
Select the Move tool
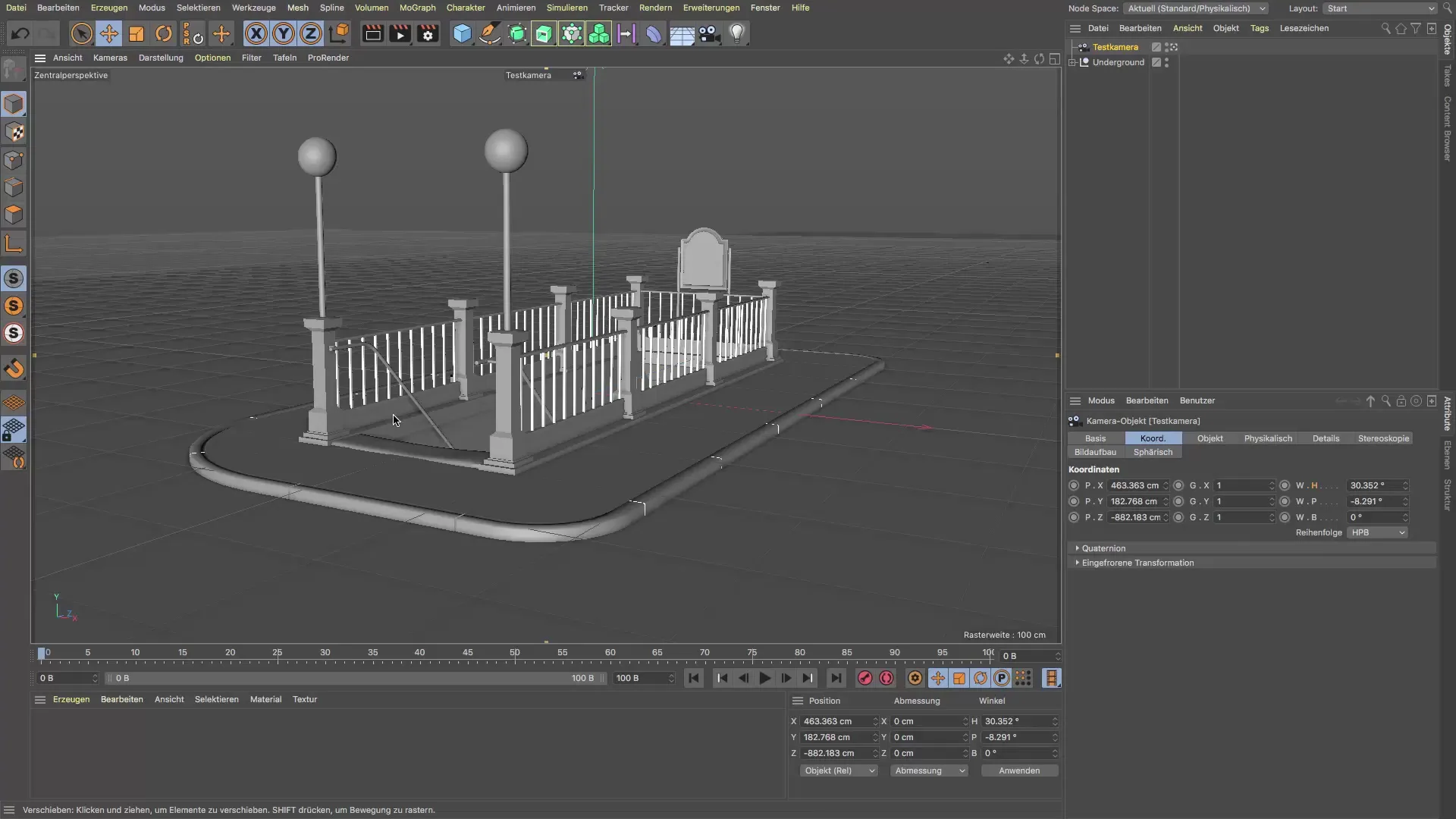click(x=109, y=33)
